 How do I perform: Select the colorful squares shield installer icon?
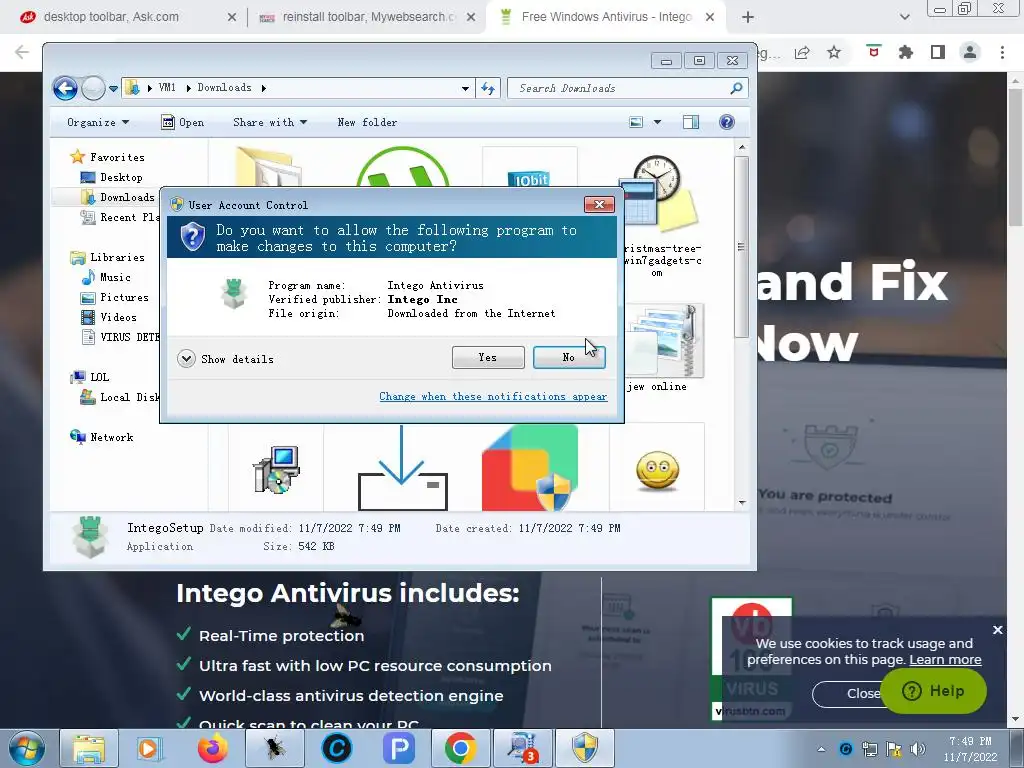530,468
